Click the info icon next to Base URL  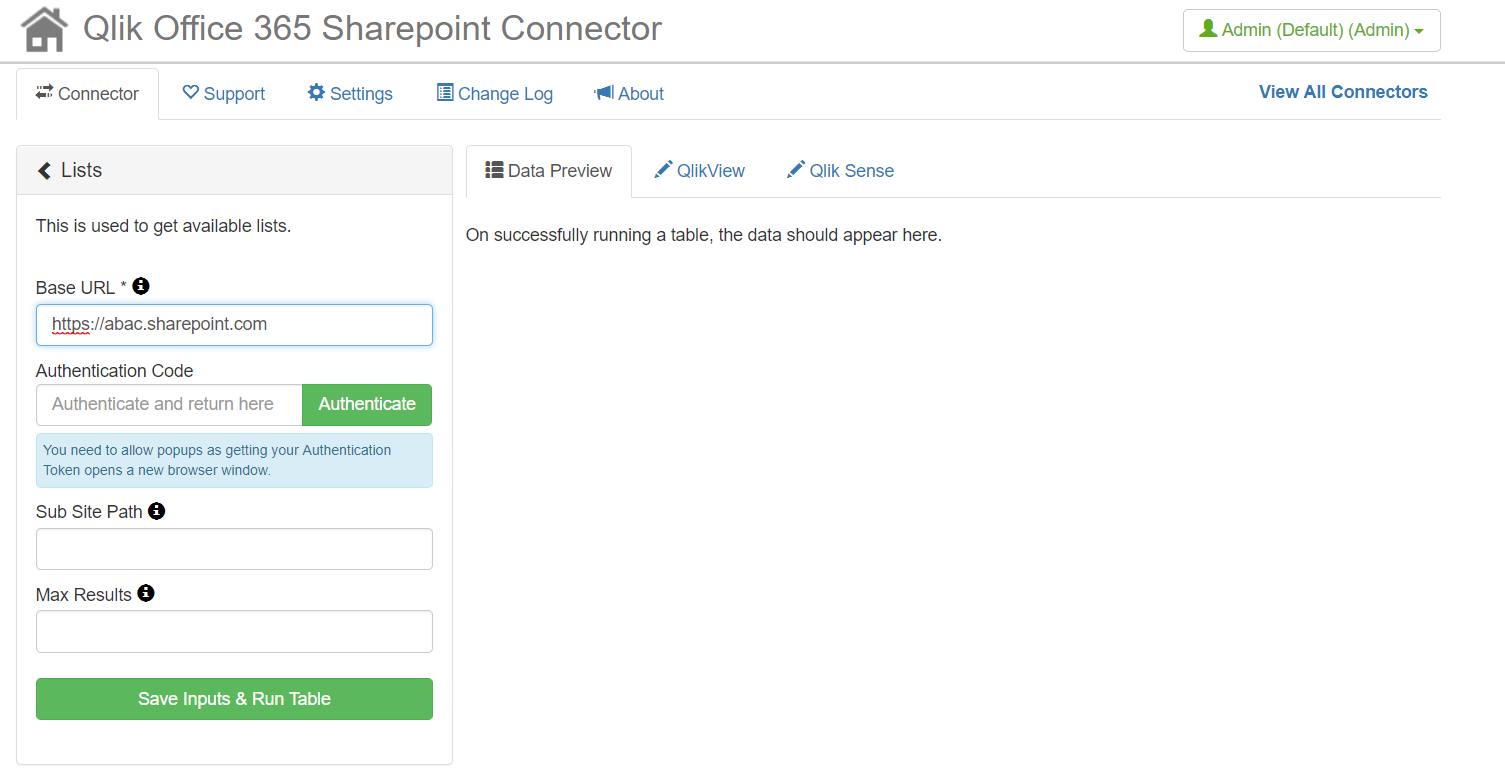coord(141,286)
